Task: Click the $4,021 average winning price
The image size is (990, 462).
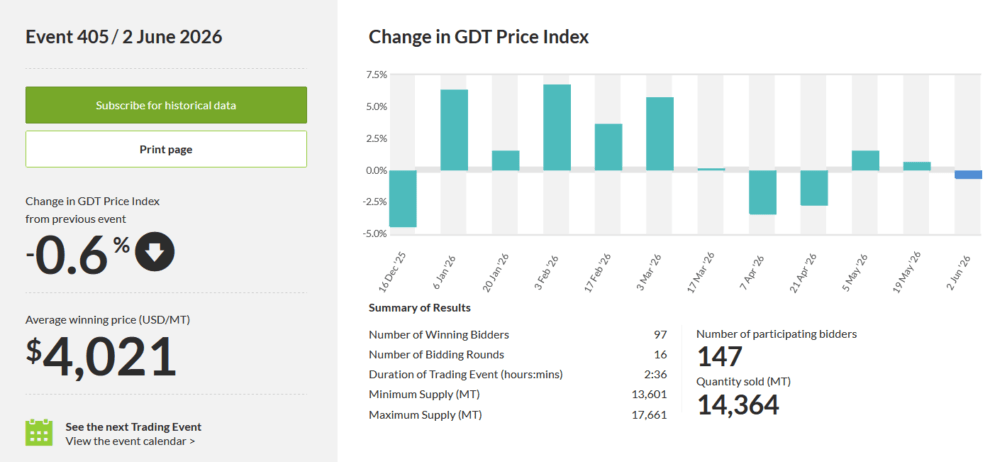Action: tap(101, 357)
